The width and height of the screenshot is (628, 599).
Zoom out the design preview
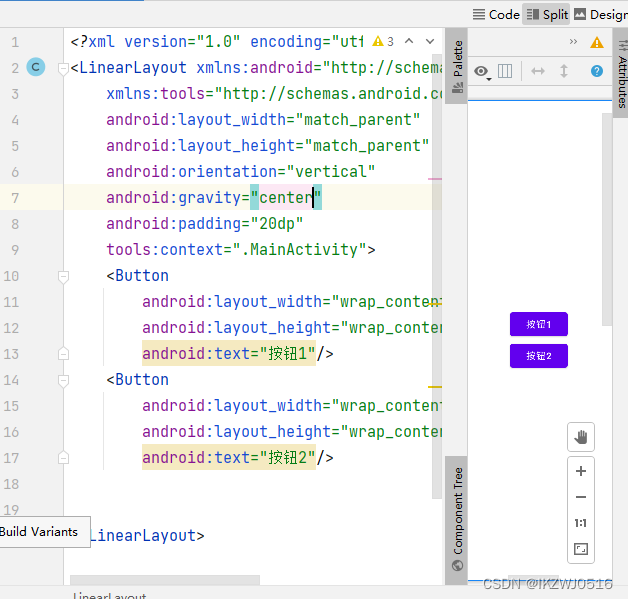(581, 497)
